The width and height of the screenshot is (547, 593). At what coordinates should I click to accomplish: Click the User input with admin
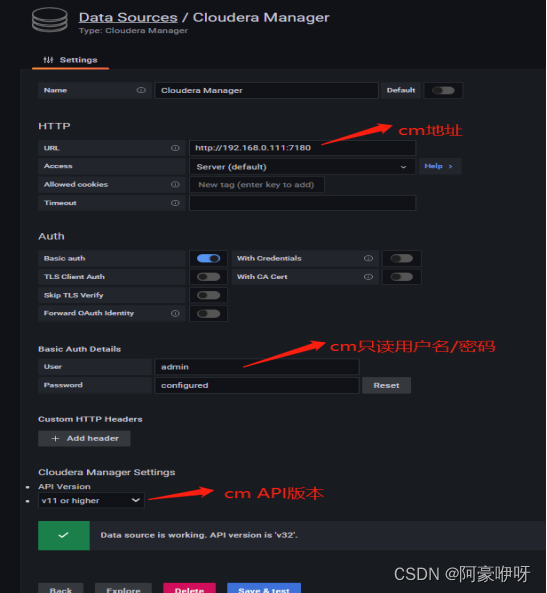click(257, 367)
